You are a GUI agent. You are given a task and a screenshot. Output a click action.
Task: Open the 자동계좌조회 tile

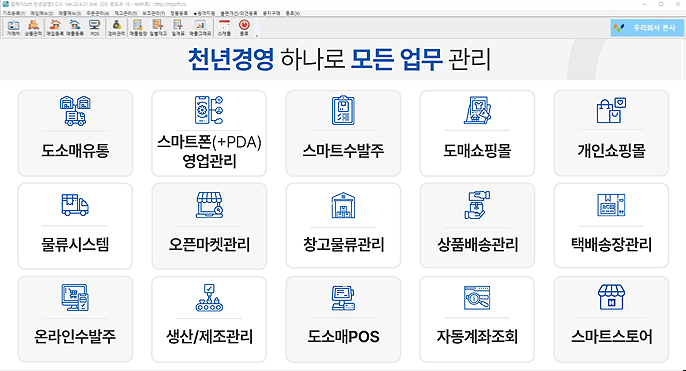click(477, 319)
